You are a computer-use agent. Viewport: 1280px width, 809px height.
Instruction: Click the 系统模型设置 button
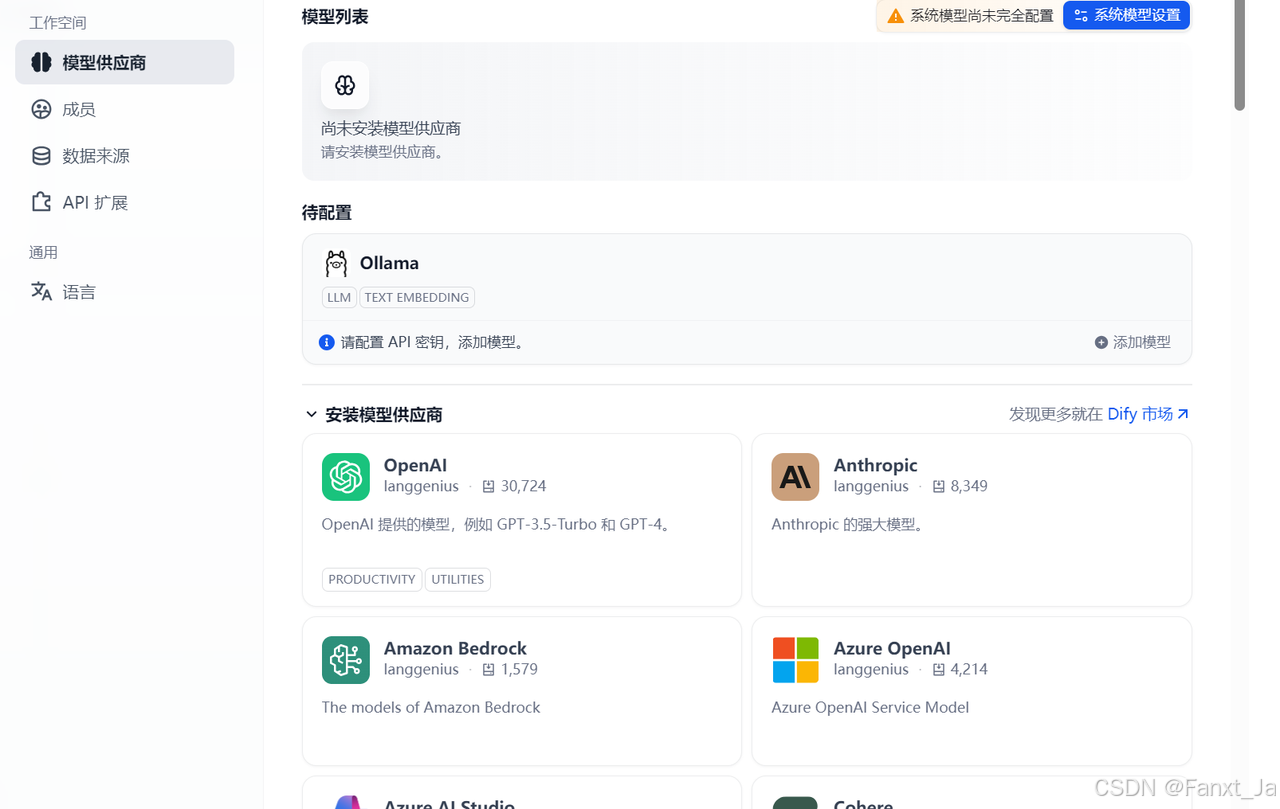pyautogui.click(x=1126, y=15)
